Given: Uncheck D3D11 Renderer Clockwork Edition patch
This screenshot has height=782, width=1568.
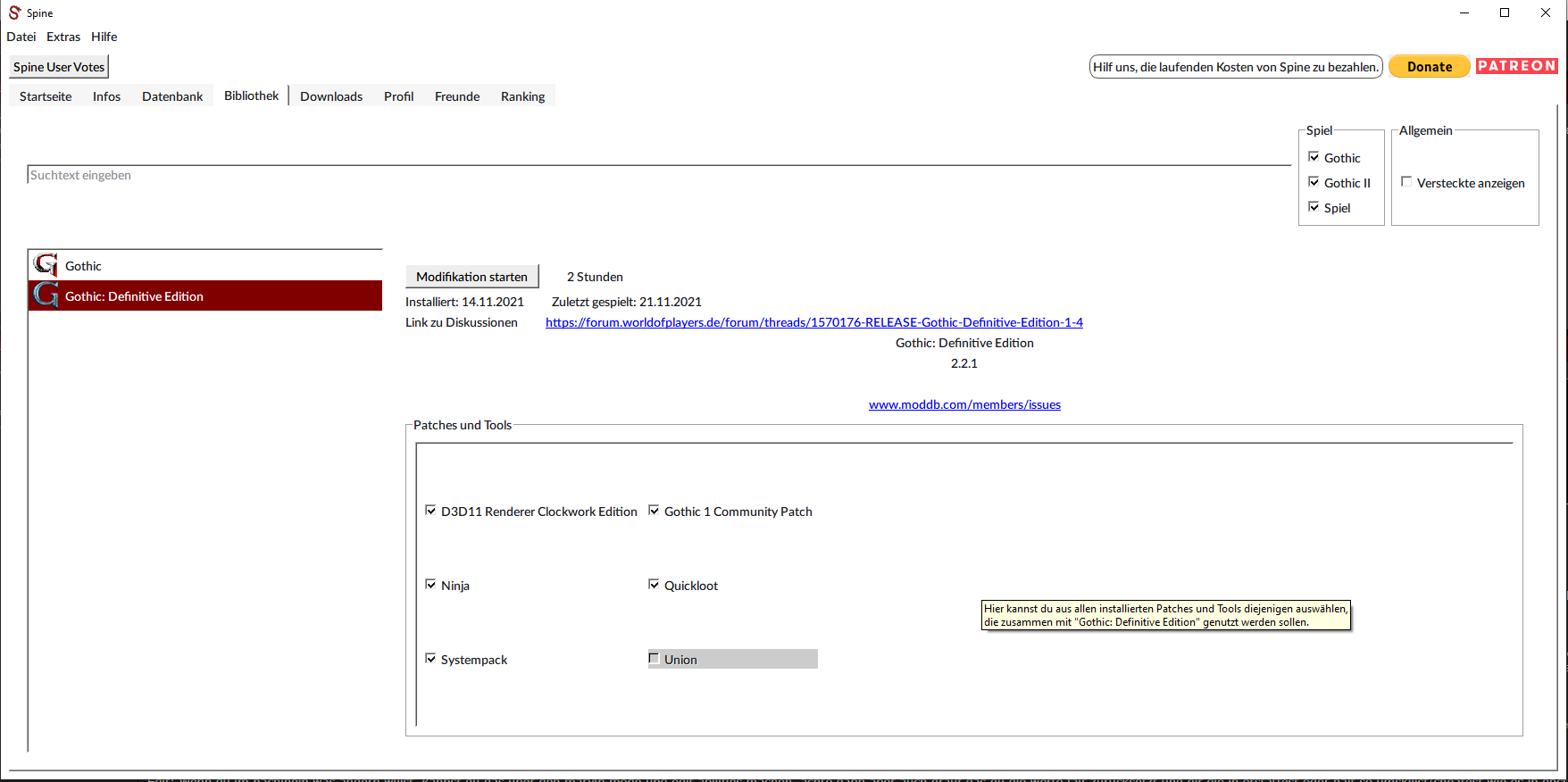Looking at the screenshot, I should click(x=430, y=511).
